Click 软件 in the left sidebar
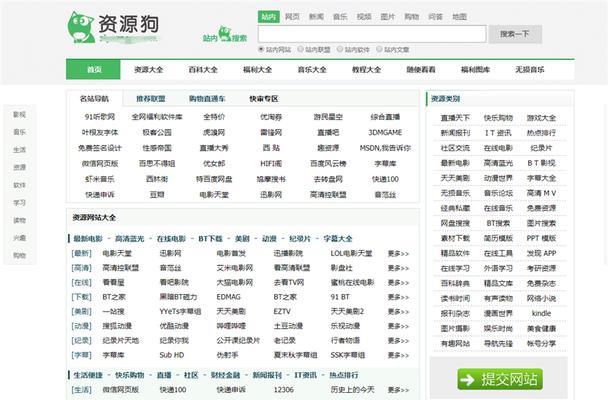This screenshot has width=608, height=400. tap(19, 185)
